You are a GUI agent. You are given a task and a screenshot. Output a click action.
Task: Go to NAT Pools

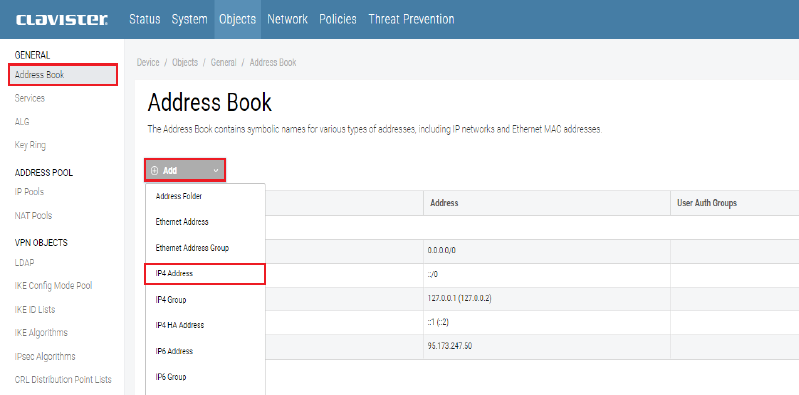[33, 216]
